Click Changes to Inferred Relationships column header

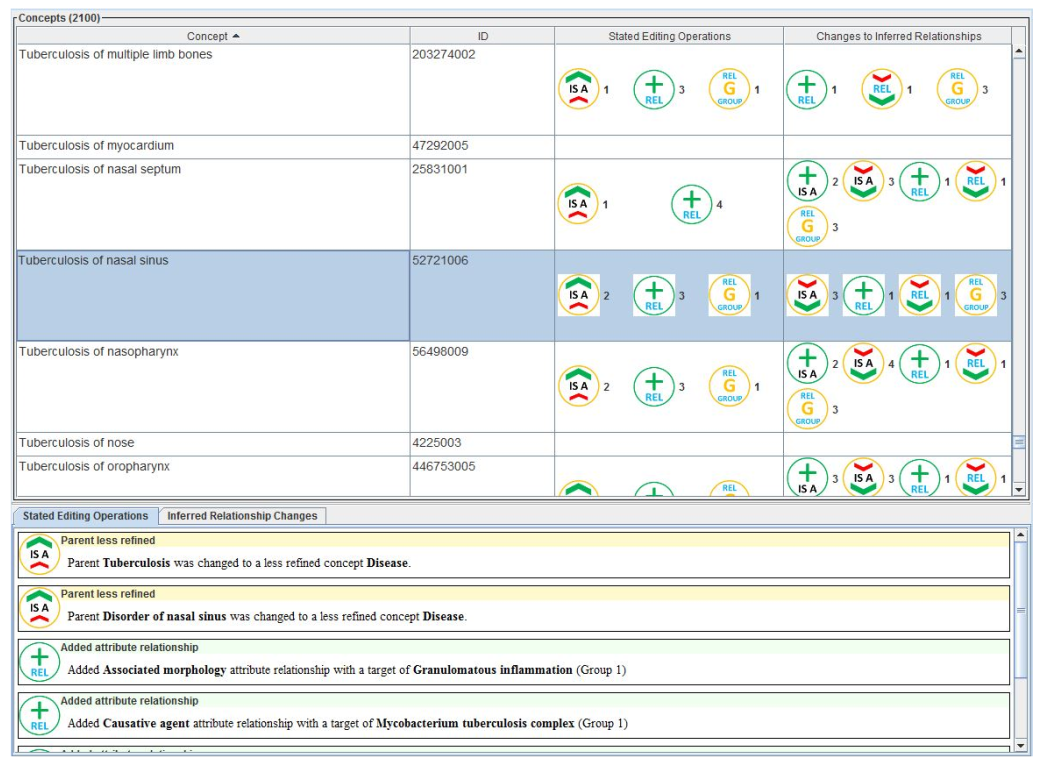point(898,36)
